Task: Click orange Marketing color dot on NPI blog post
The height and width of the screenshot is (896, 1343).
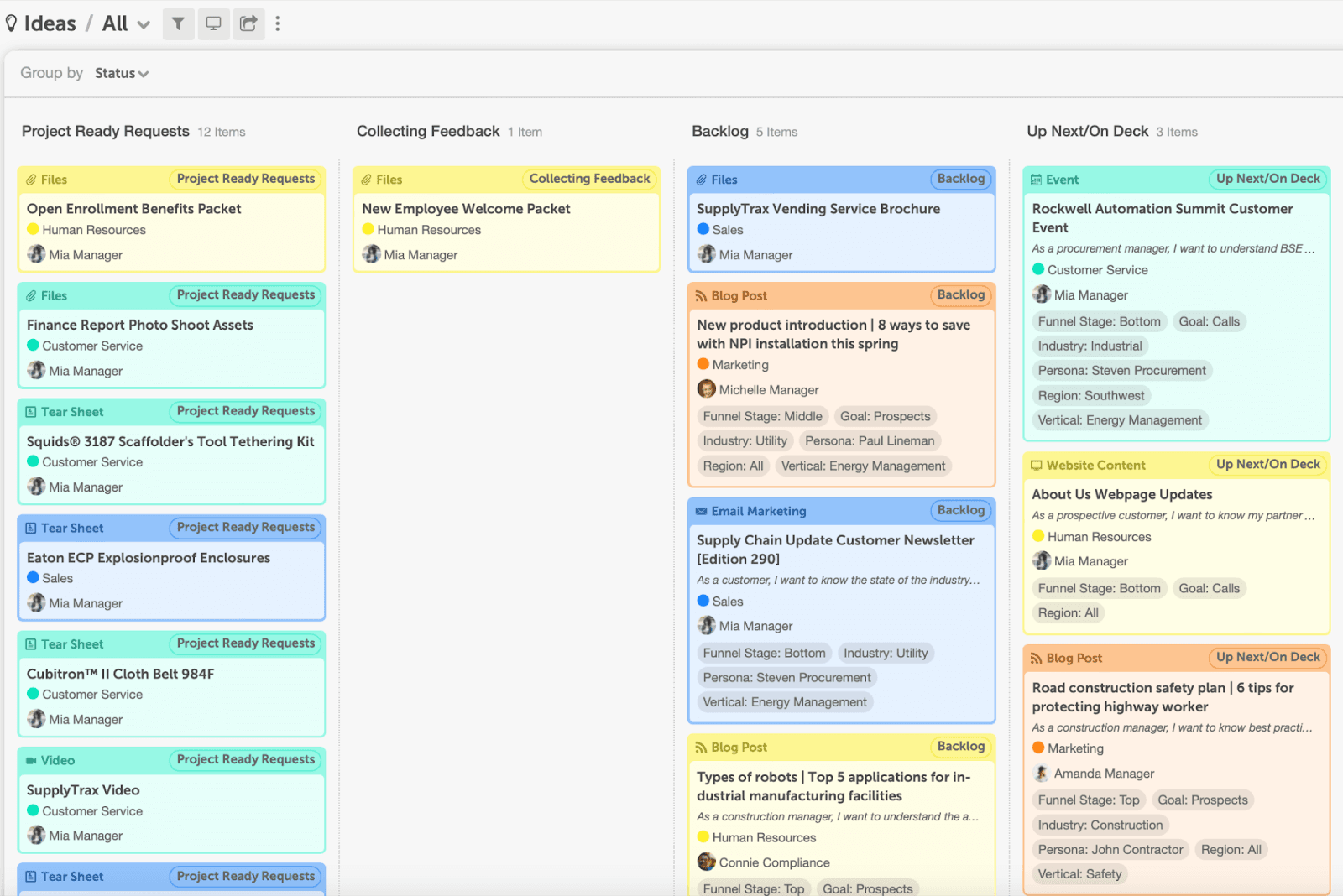Action: point(703,365)
